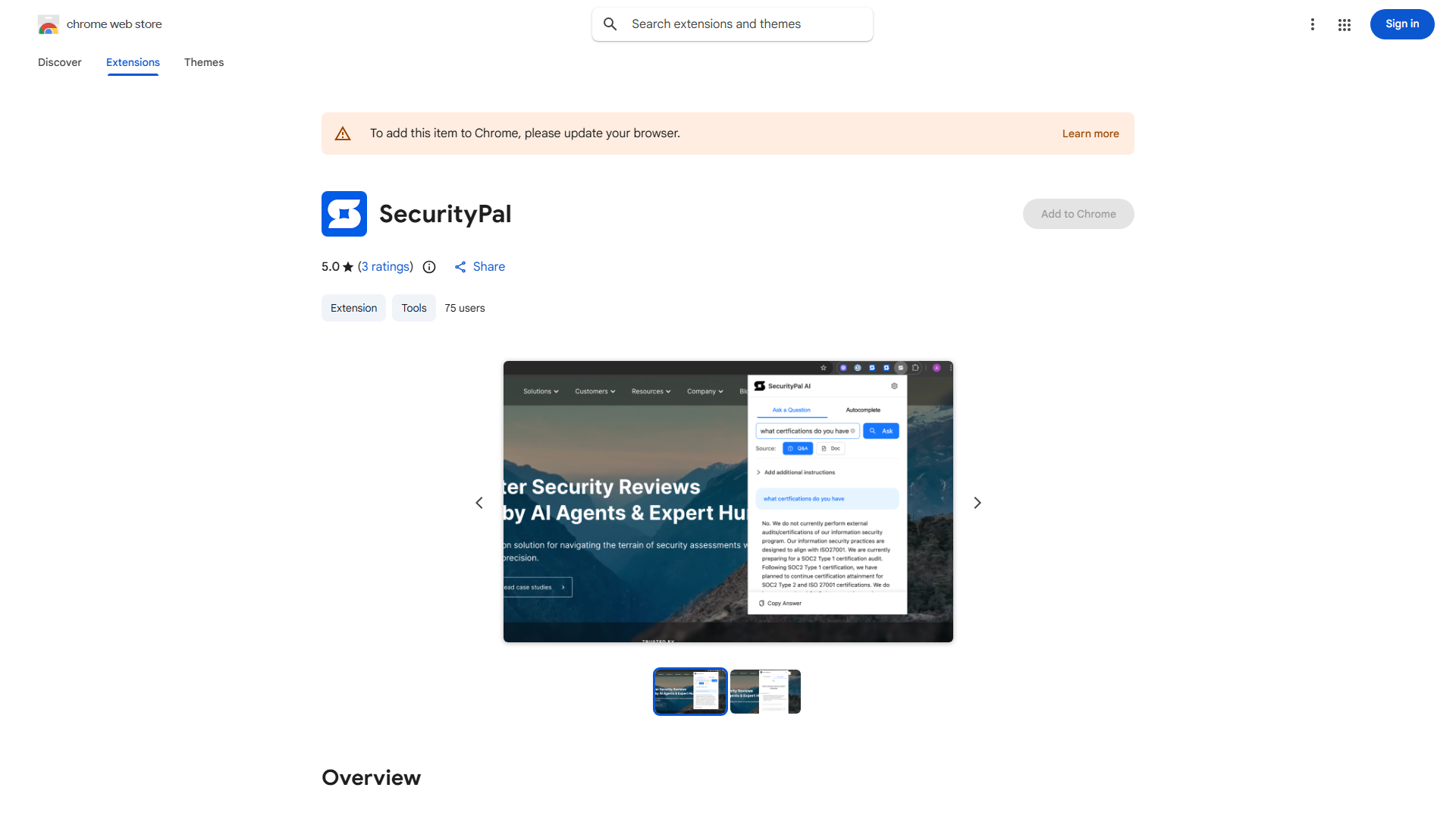
Task: Open the three-dot overflow menu
Action: click(x=1313, y=24)
